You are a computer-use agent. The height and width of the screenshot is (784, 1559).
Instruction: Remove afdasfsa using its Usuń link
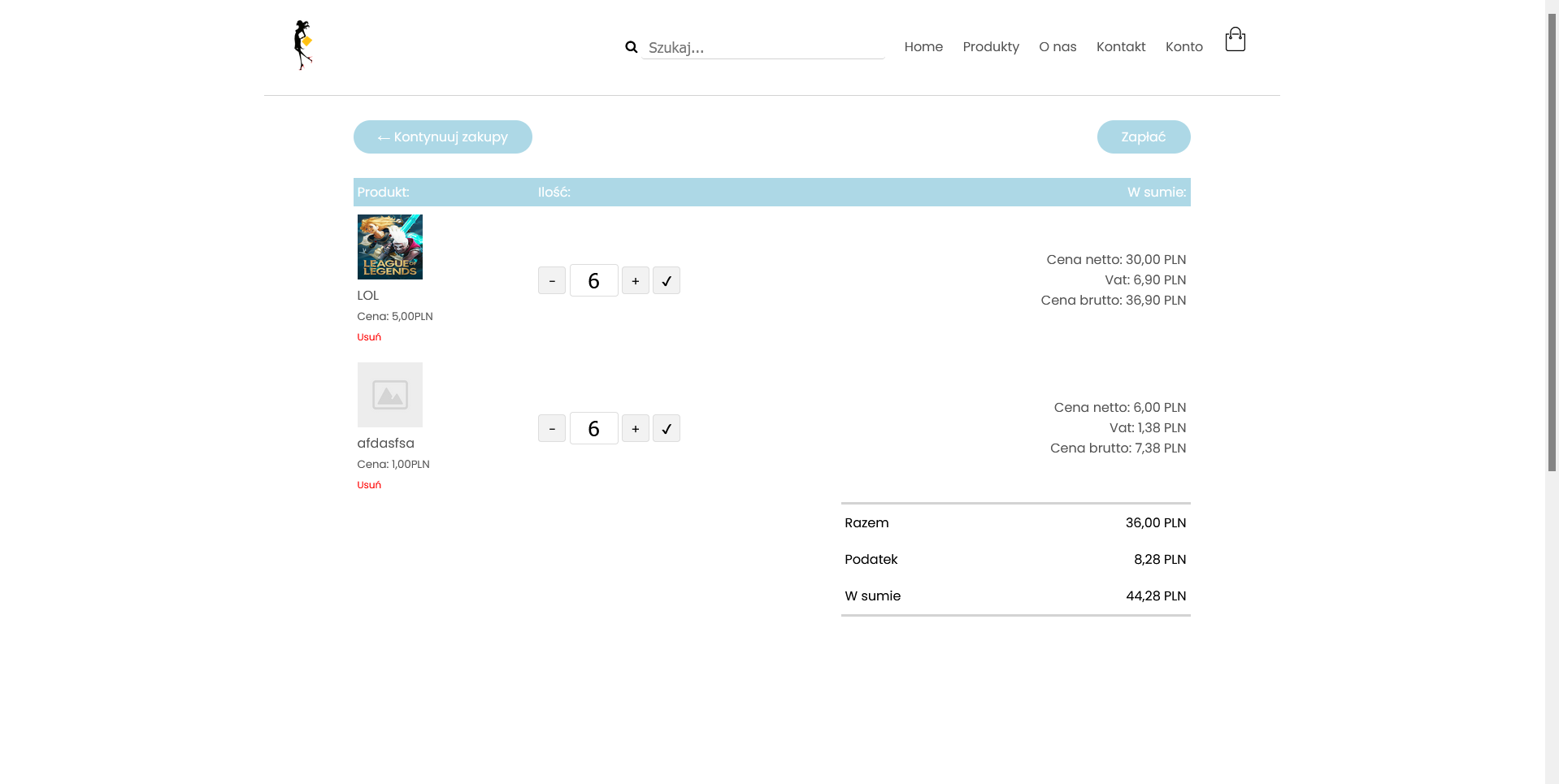coord(368,484)
